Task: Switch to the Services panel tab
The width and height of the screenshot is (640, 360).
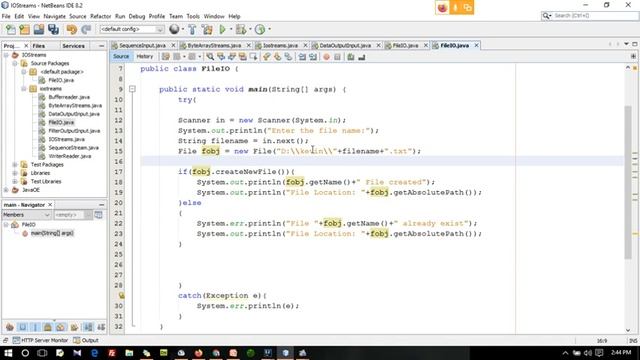Action: click(73, 46)
